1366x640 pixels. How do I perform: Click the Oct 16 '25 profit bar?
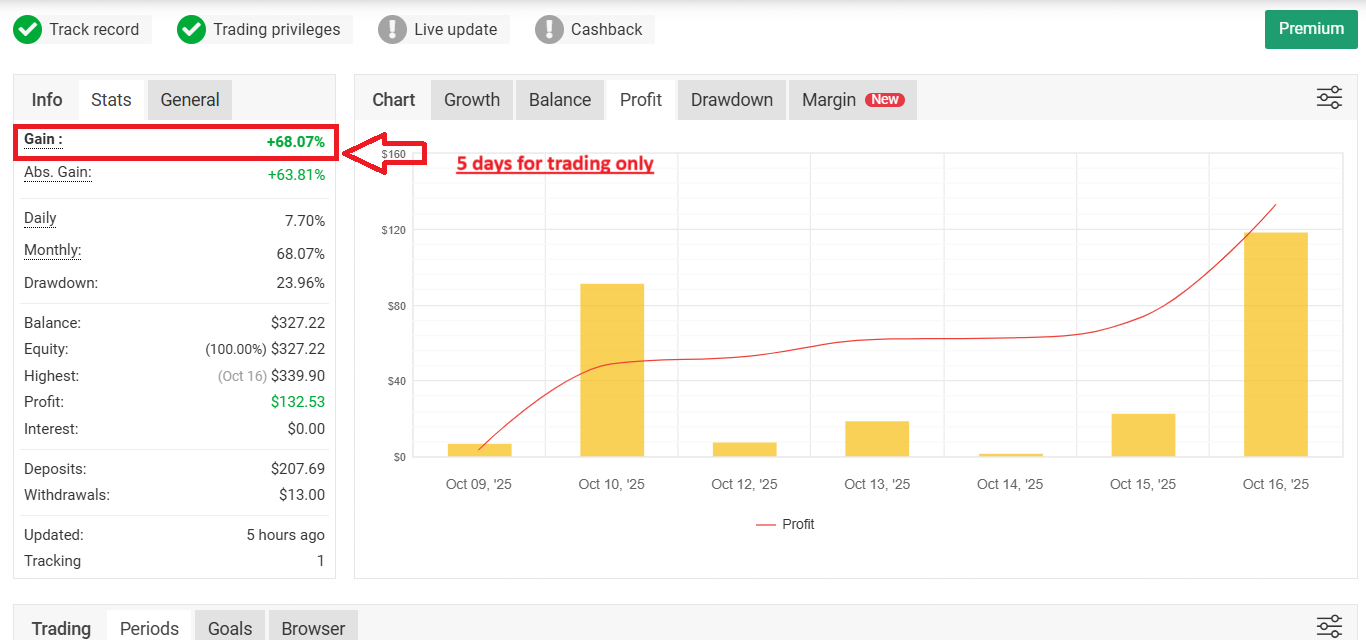1276,345
